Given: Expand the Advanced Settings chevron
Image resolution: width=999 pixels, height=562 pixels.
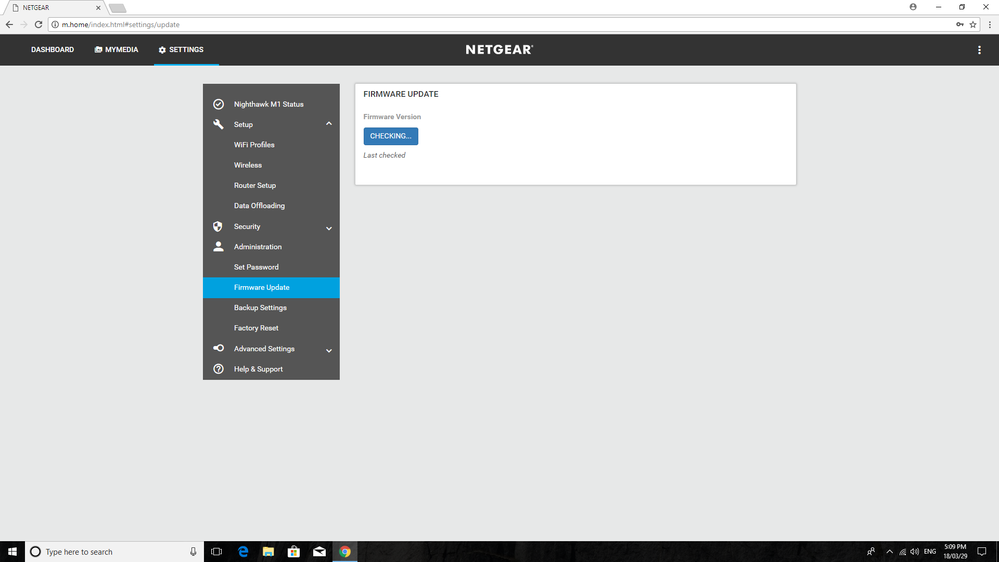Looking at the screenshot, I should 329,350.
